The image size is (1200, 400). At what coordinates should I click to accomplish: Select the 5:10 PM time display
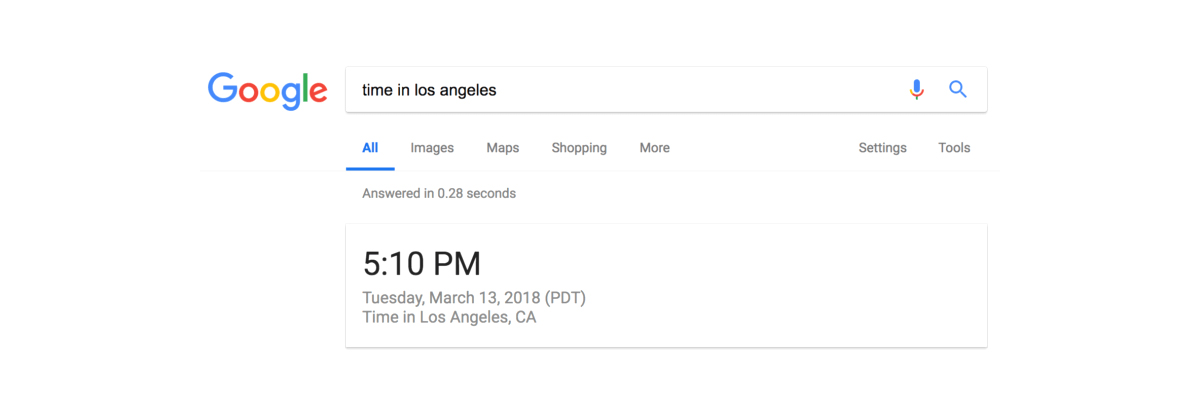click(421, 264)
